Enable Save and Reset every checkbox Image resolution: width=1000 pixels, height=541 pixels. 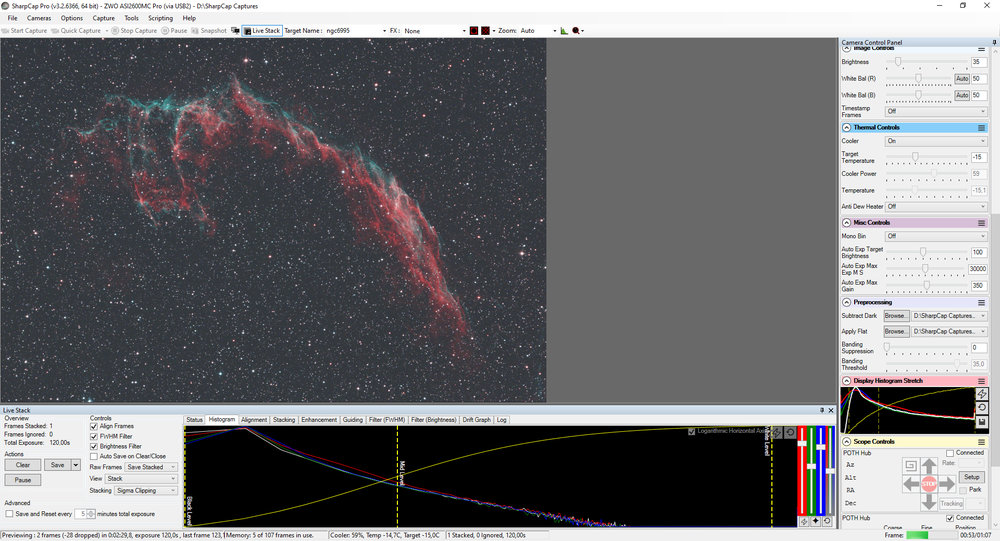[9, 514]
